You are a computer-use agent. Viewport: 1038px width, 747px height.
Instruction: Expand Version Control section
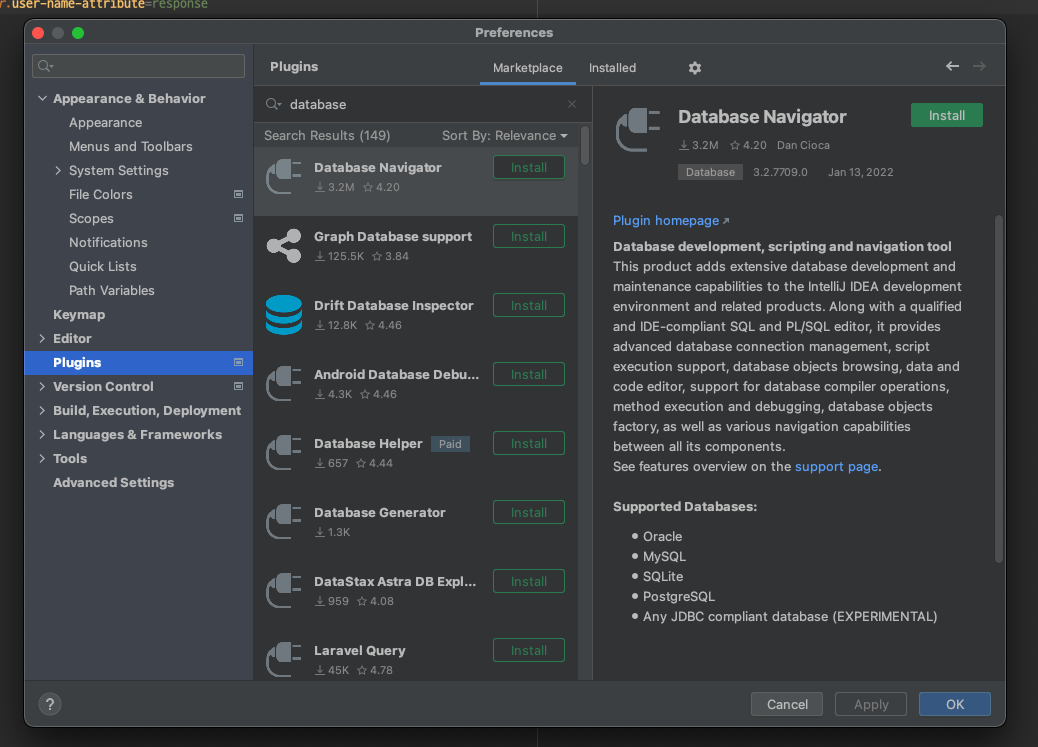42,386
